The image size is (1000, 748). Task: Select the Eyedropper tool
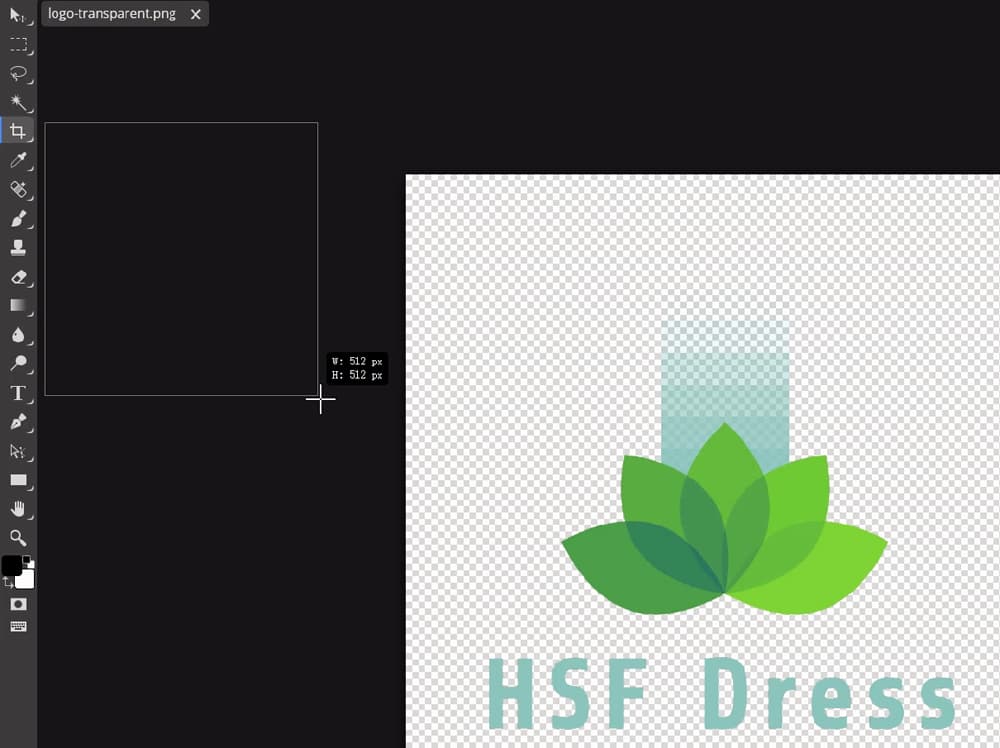pyautogui.click(x=18, y=160)
